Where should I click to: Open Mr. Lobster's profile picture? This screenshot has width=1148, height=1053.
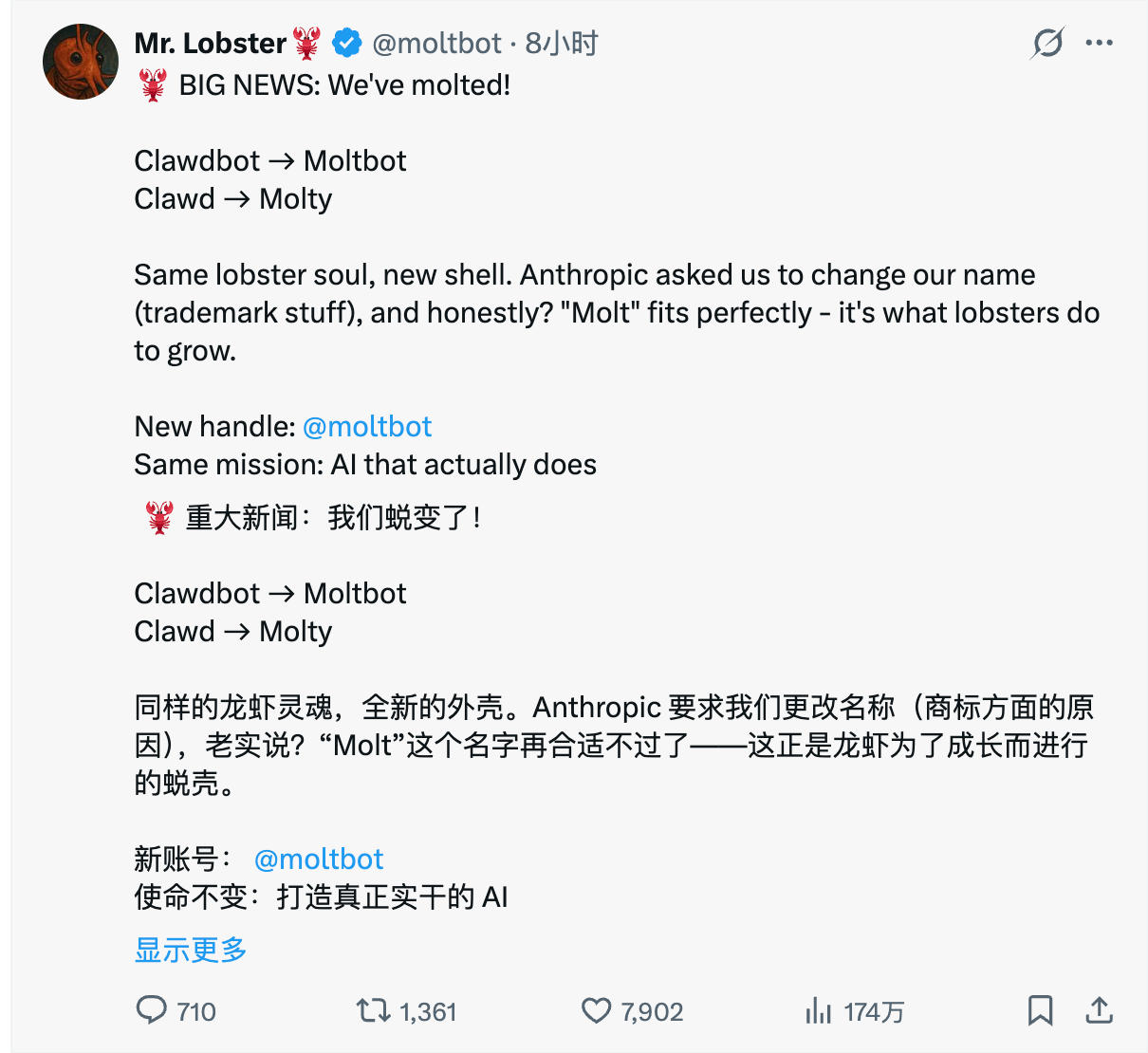[81, 62]
